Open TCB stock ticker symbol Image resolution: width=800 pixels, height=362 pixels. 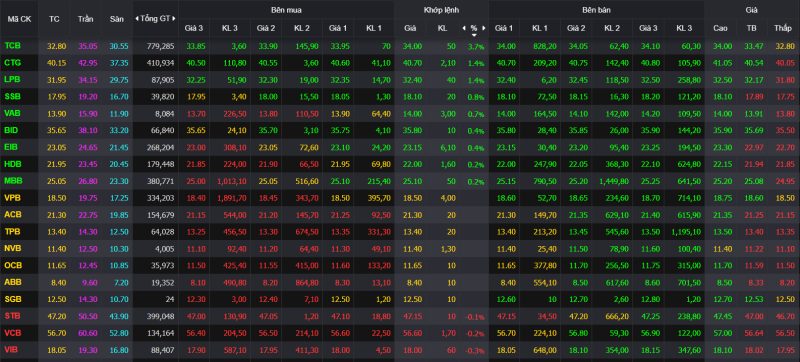13,45
